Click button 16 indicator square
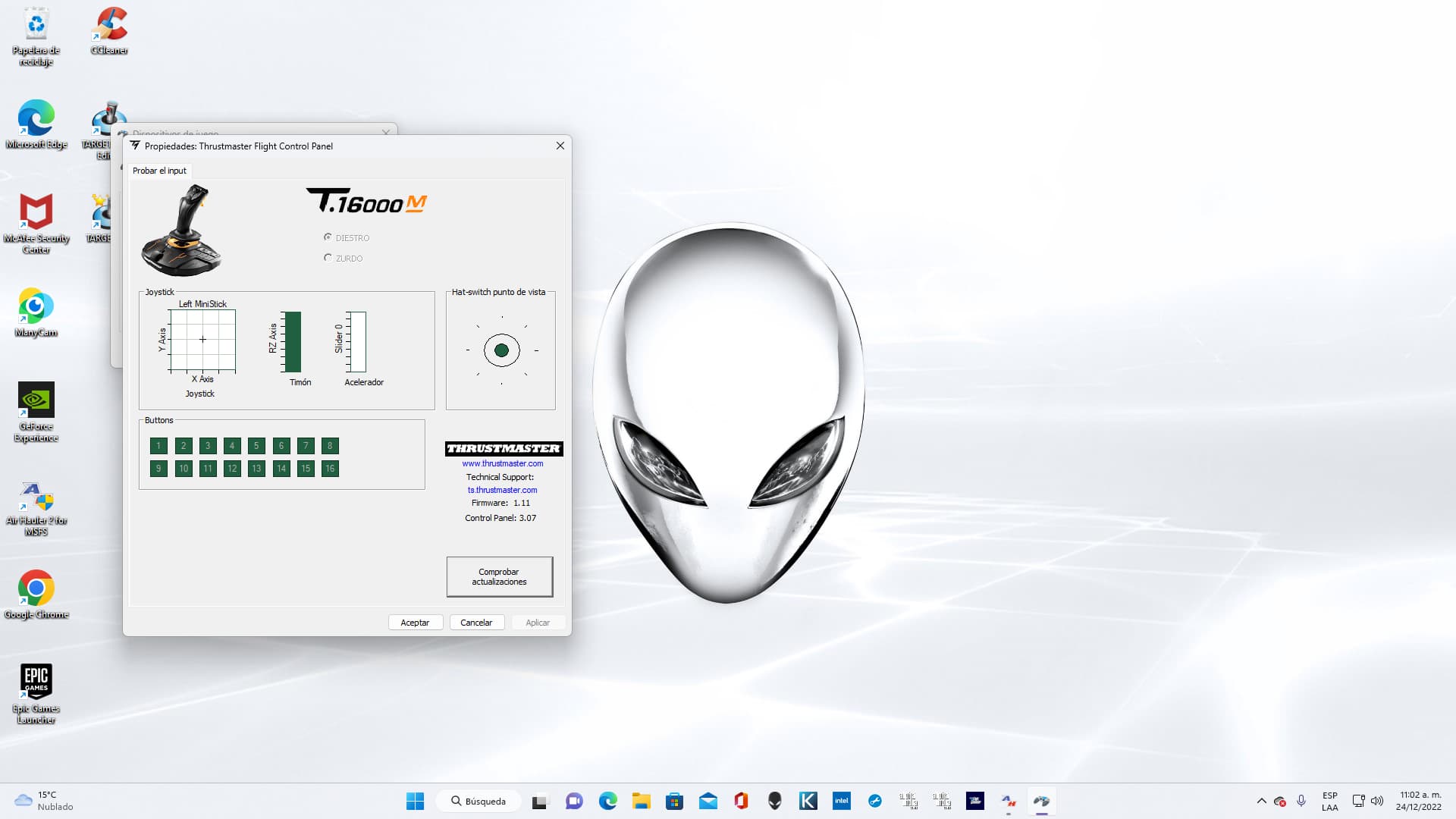Screen dimensions: 1456x819 click(x=330, y=469)
